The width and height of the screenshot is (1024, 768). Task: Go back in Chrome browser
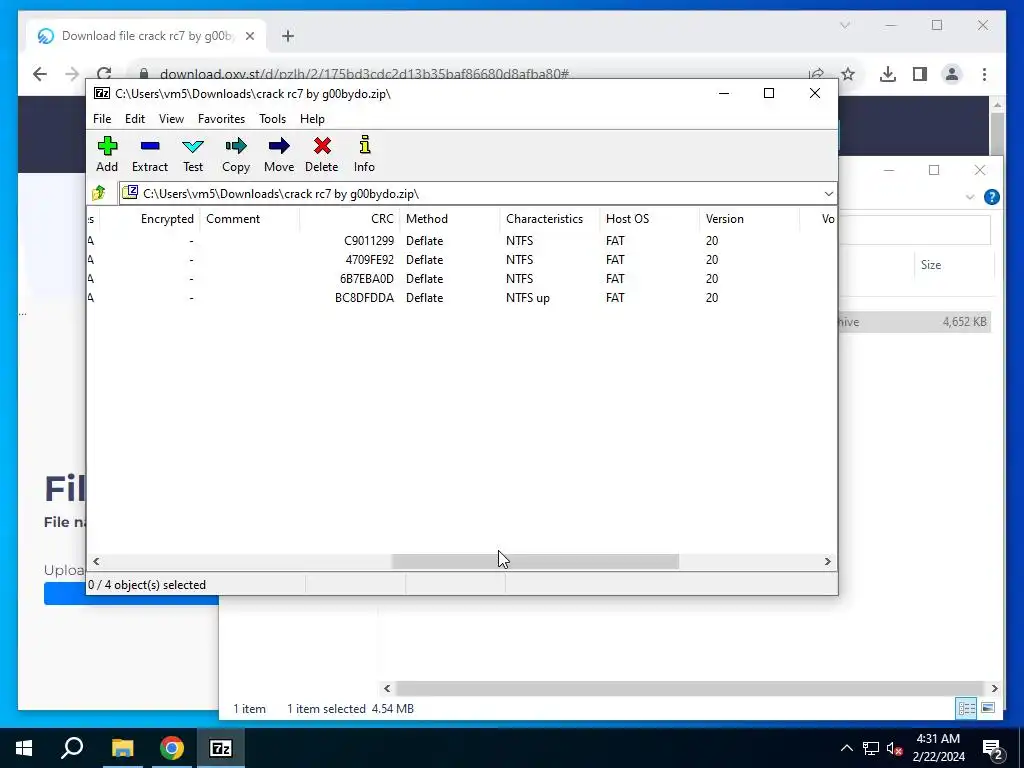pos(40,74)
